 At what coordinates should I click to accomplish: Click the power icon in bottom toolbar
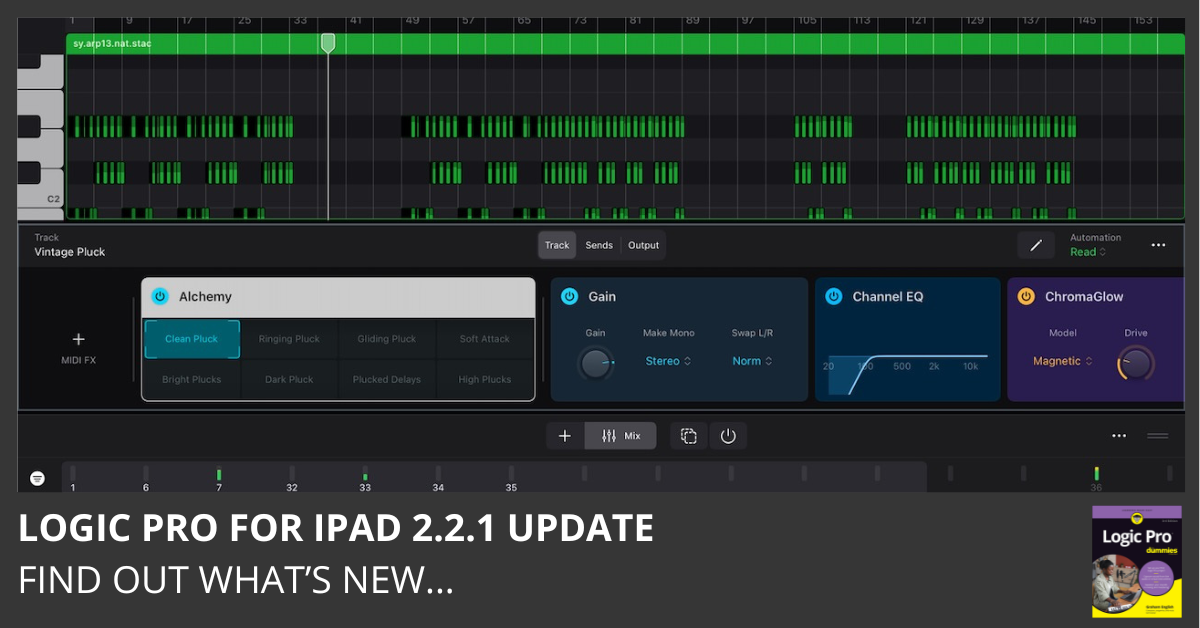point(728,436)
